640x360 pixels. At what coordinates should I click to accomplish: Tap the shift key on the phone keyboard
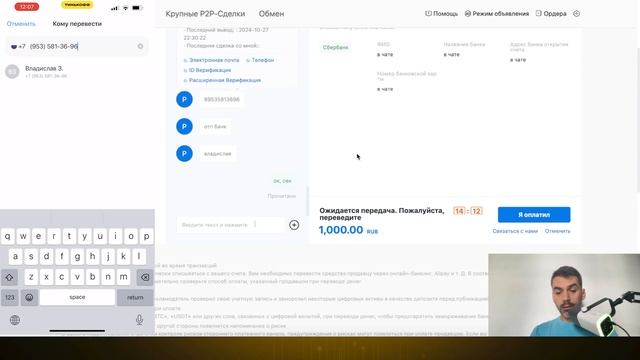9,277
